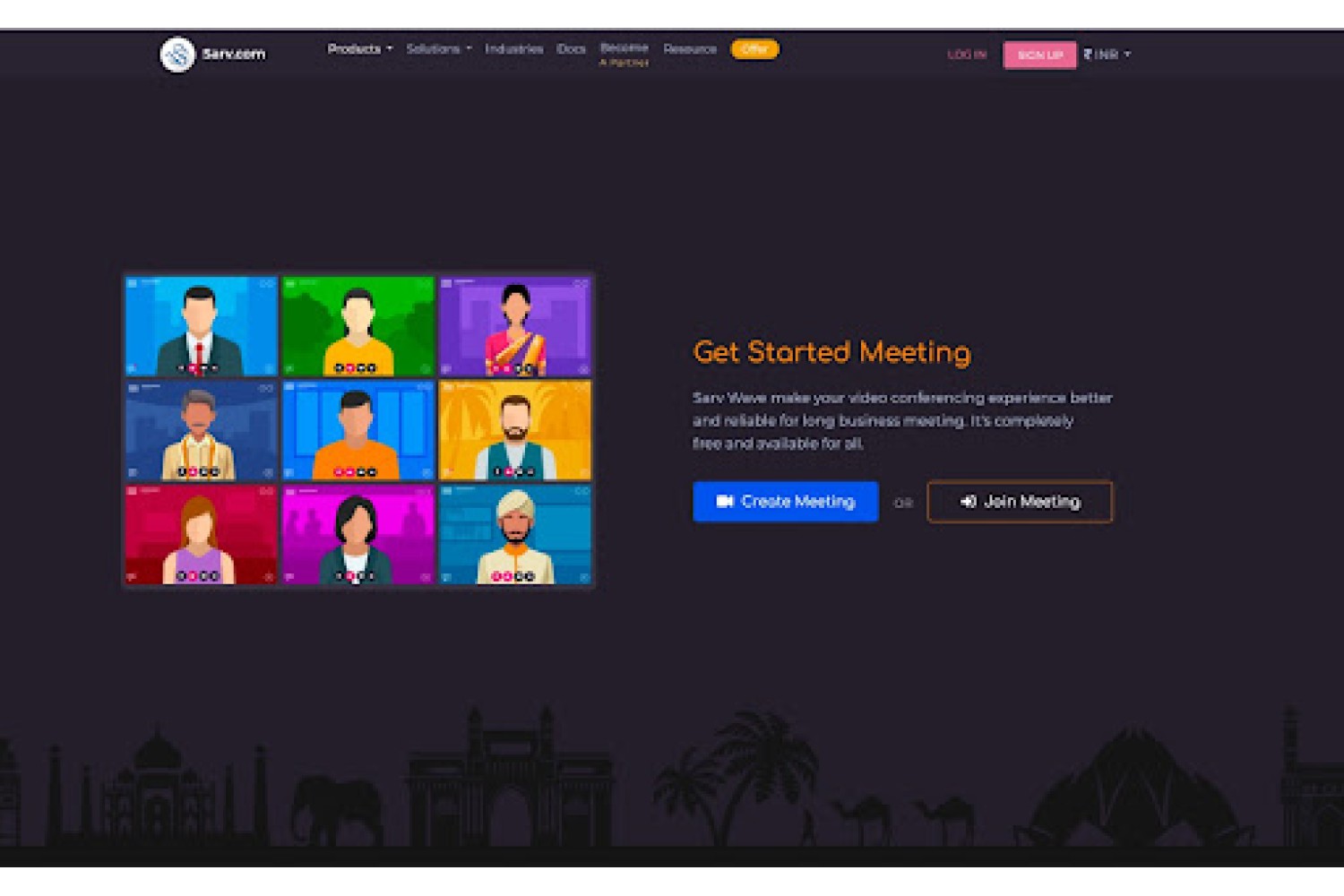Open the Industries menu item
The image size is (1344, 896).
coord(513,49)
